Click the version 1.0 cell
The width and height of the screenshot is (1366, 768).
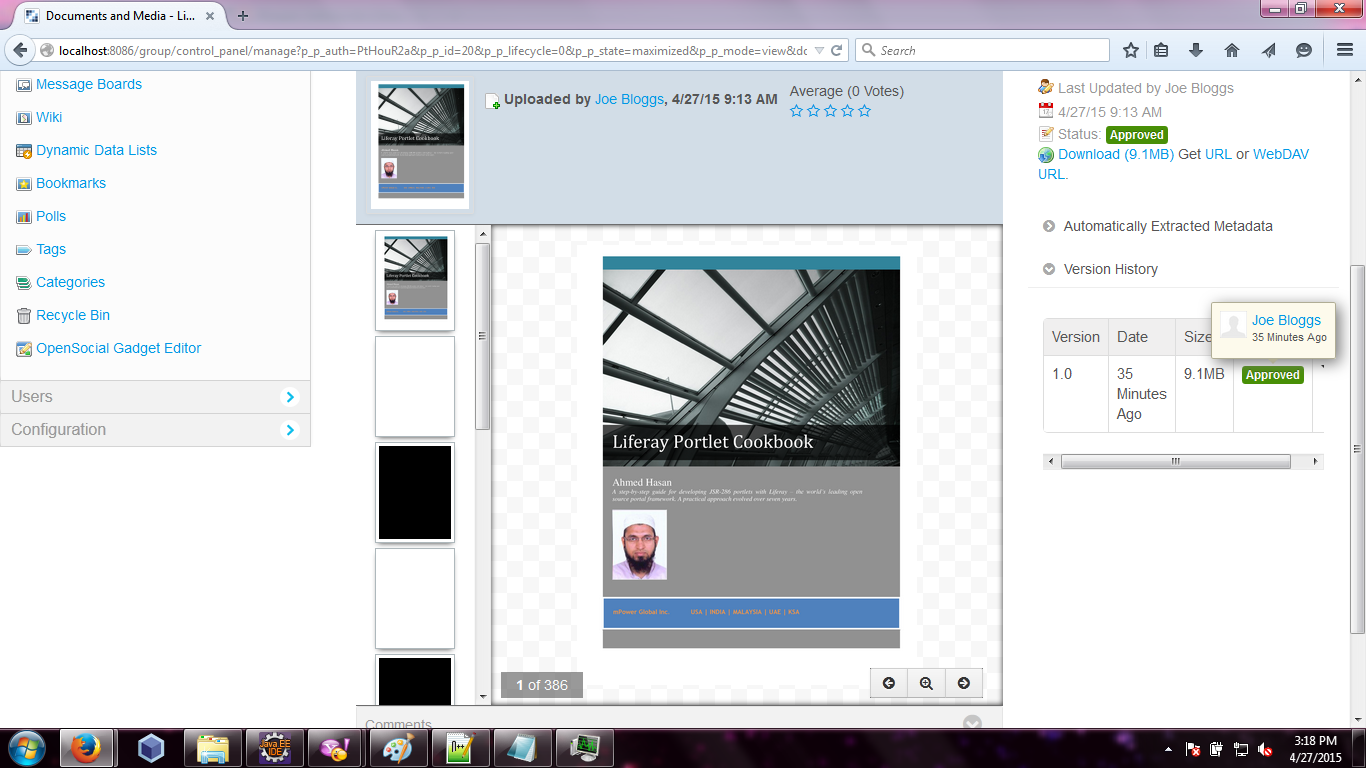point(1076,394)
